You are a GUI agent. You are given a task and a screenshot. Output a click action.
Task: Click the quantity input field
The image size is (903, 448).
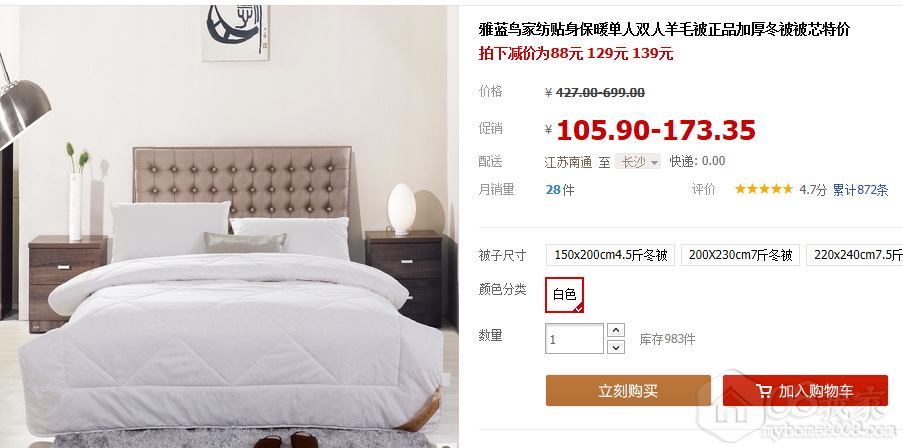574,339
